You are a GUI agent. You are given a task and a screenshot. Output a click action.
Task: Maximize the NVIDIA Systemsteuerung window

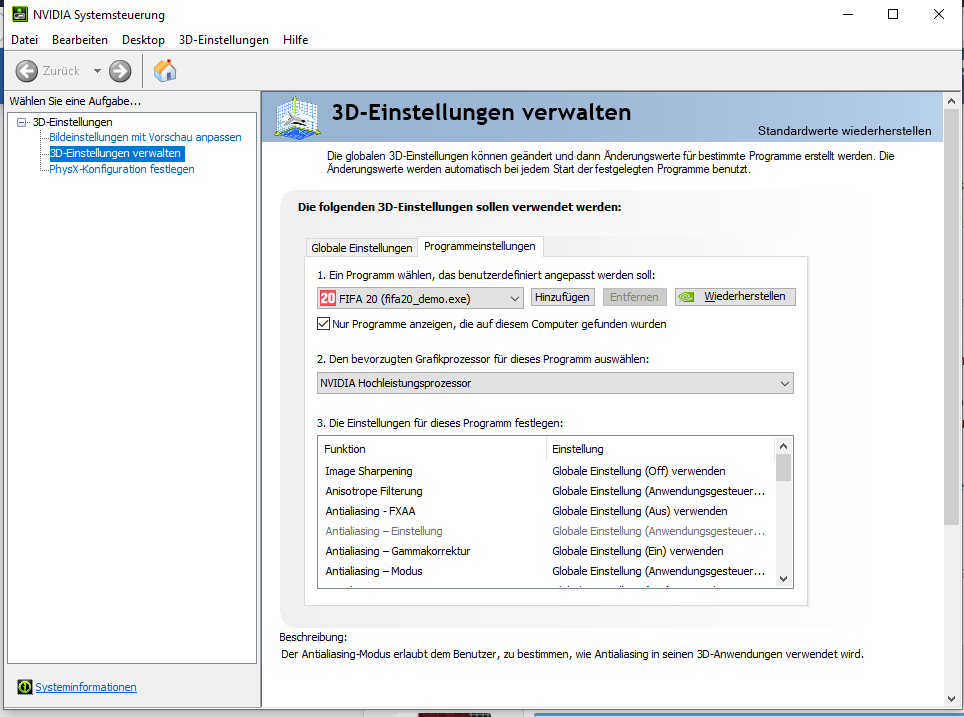pos(893,14)
